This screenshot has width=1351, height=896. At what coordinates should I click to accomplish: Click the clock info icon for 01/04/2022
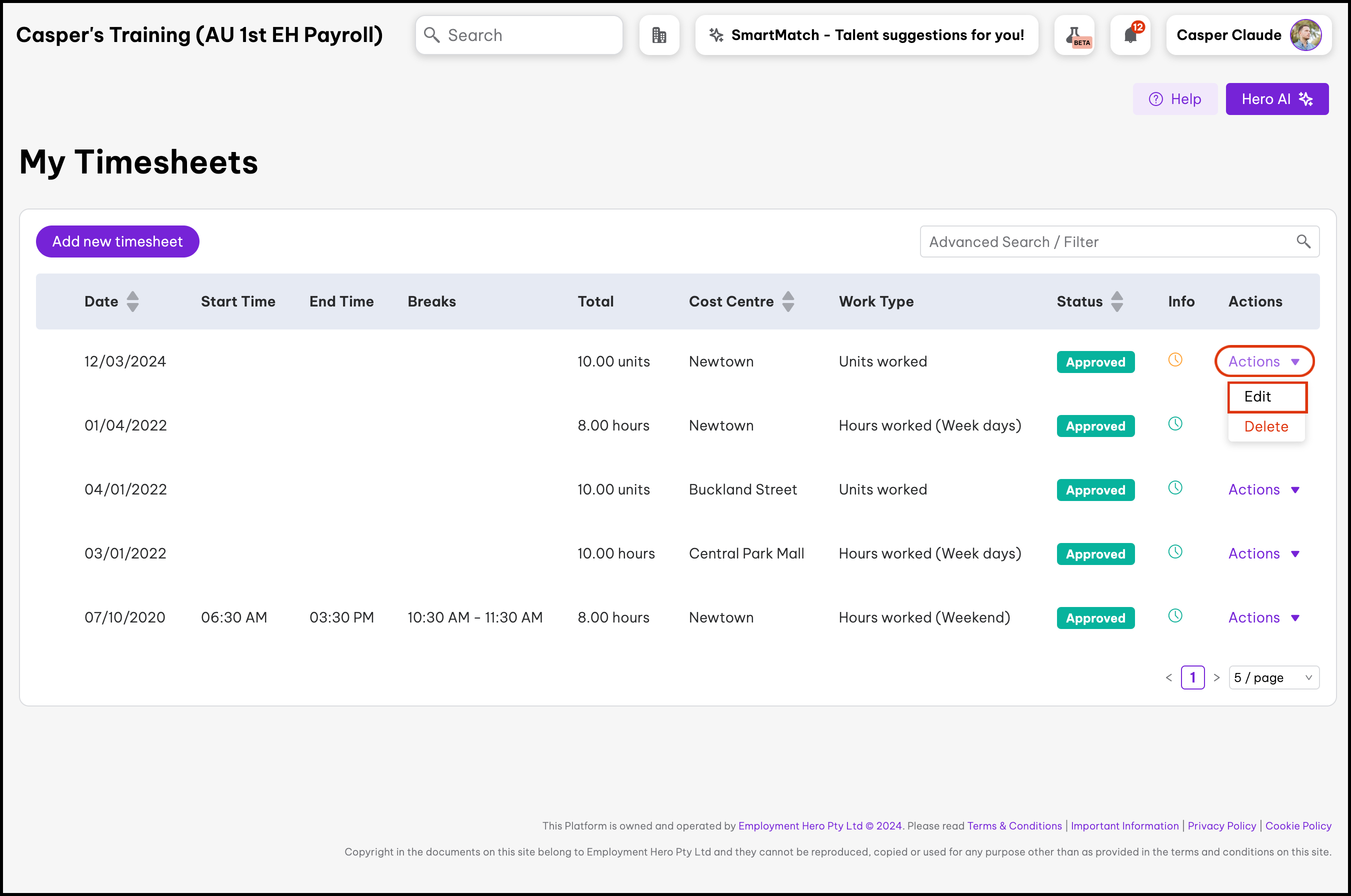tap(1175, 424)
